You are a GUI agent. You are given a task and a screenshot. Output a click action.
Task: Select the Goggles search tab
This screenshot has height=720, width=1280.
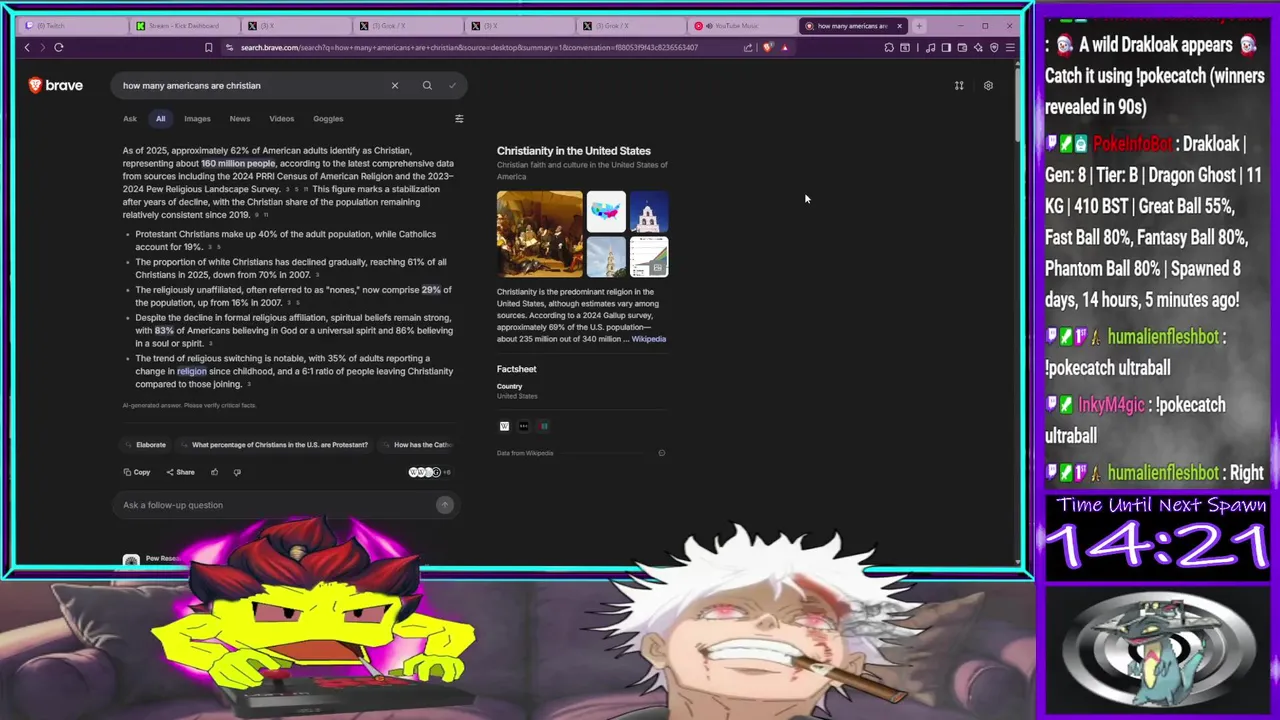pos(328,118)
